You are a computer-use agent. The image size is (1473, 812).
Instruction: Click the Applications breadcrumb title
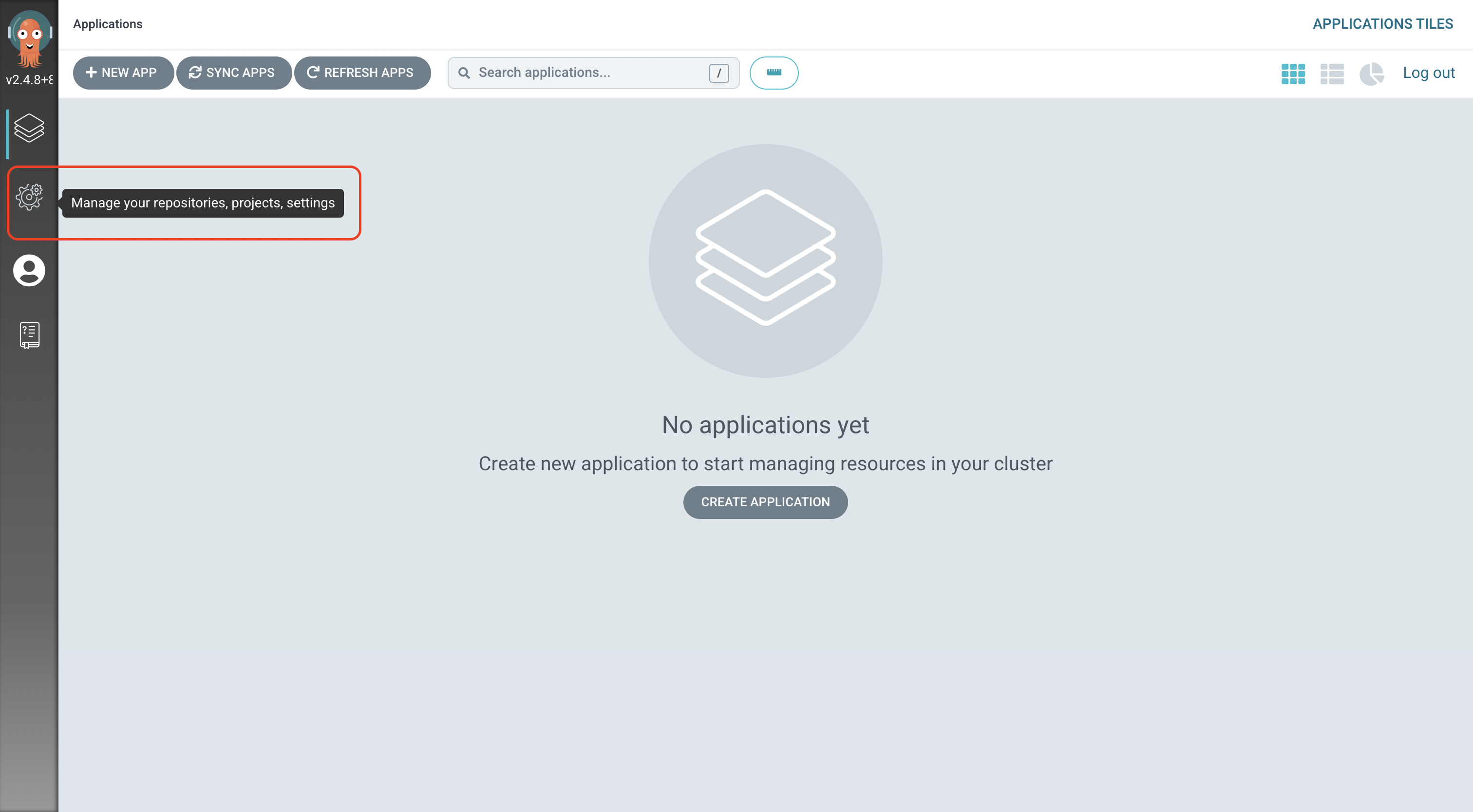point(108,24)
